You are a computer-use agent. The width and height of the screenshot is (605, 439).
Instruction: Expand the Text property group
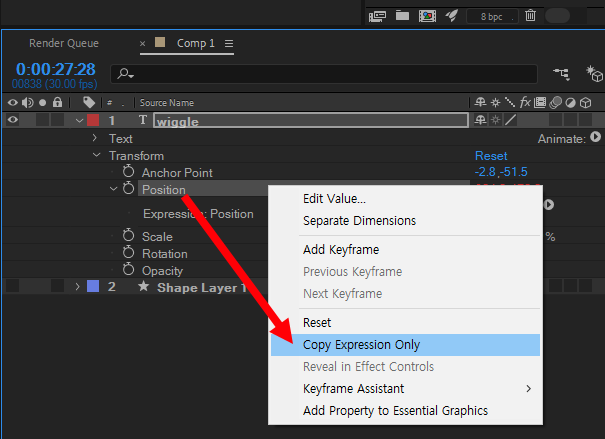click(x=95, y=138)
